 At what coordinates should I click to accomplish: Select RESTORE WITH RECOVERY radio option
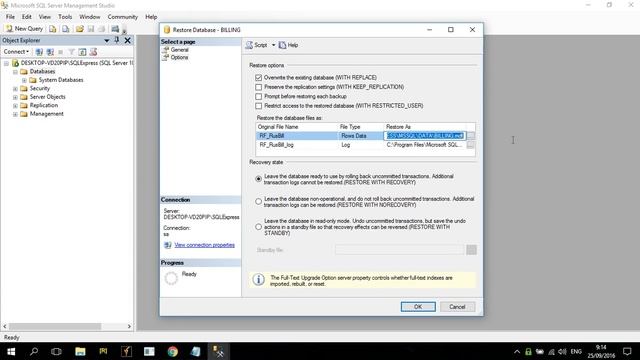pos(258,179)
